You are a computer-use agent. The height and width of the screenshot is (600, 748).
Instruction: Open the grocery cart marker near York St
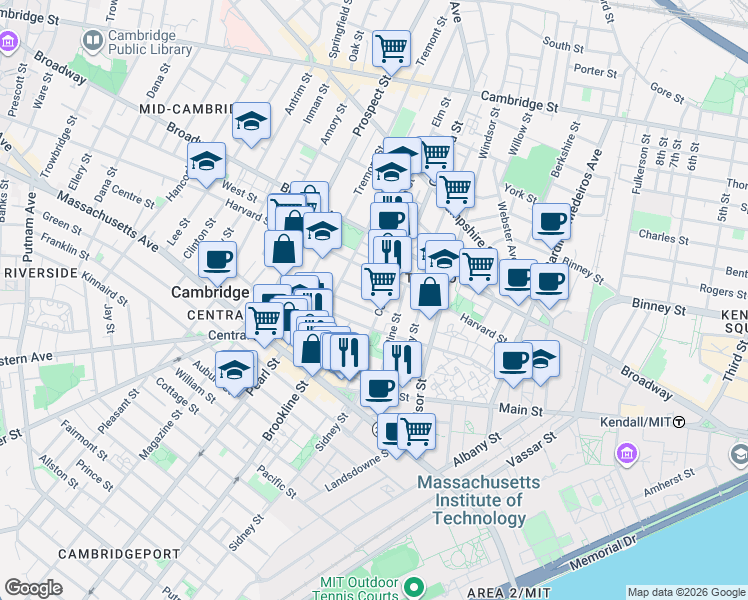tap(456, 190)
